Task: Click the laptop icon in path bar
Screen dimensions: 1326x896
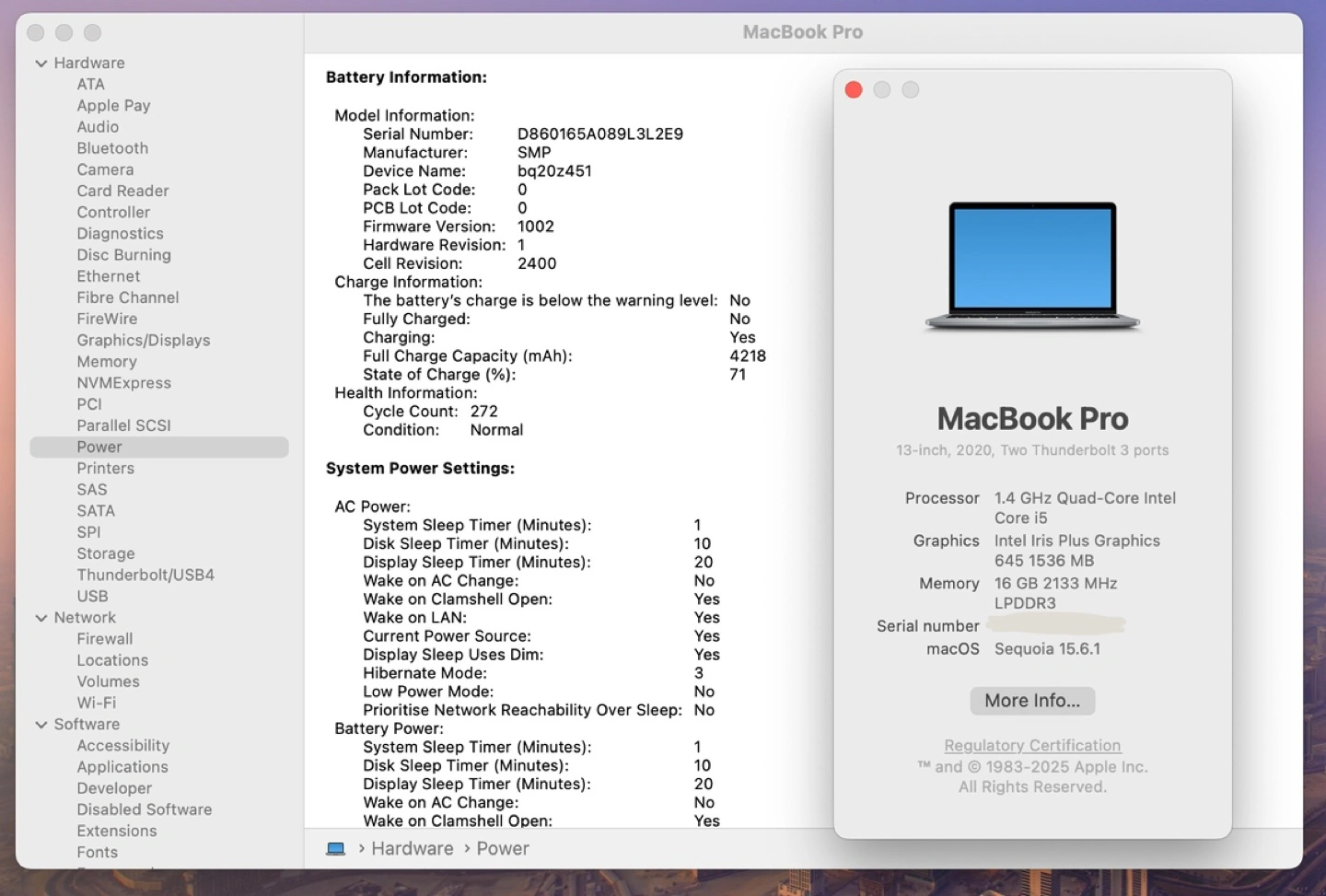Action: tap(335, 848)
